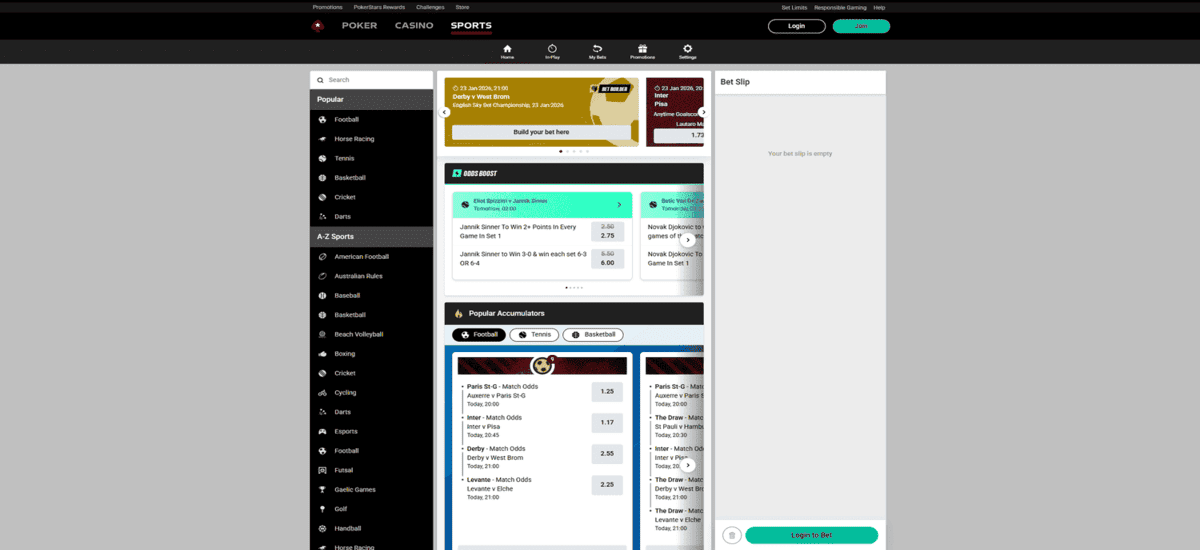This screenshot has width=1200, height=550.
Task: Select the Football accumulator filter pill
Action: point(479,335)
